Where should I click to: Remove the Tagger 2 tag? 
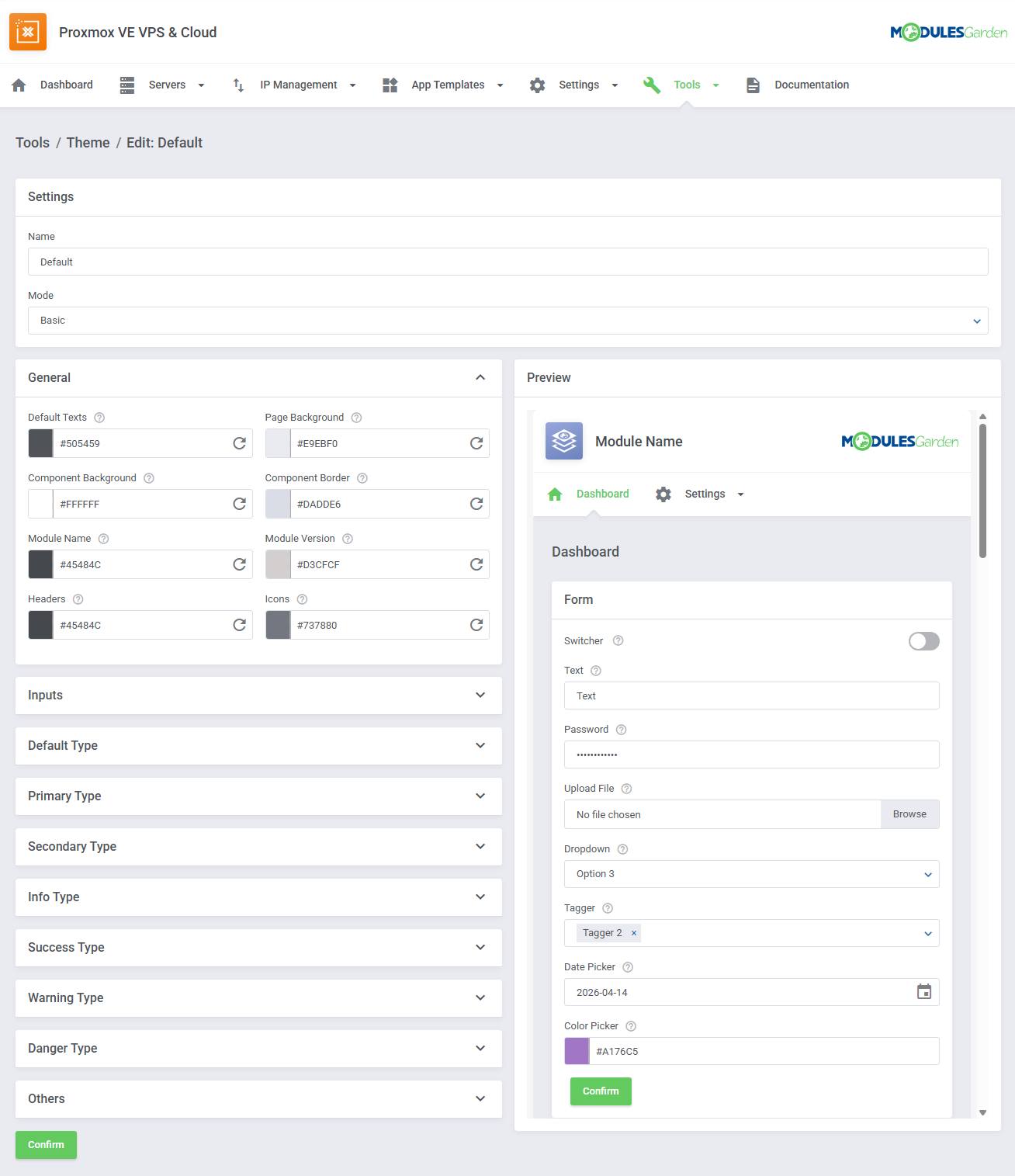coord(634,933)
